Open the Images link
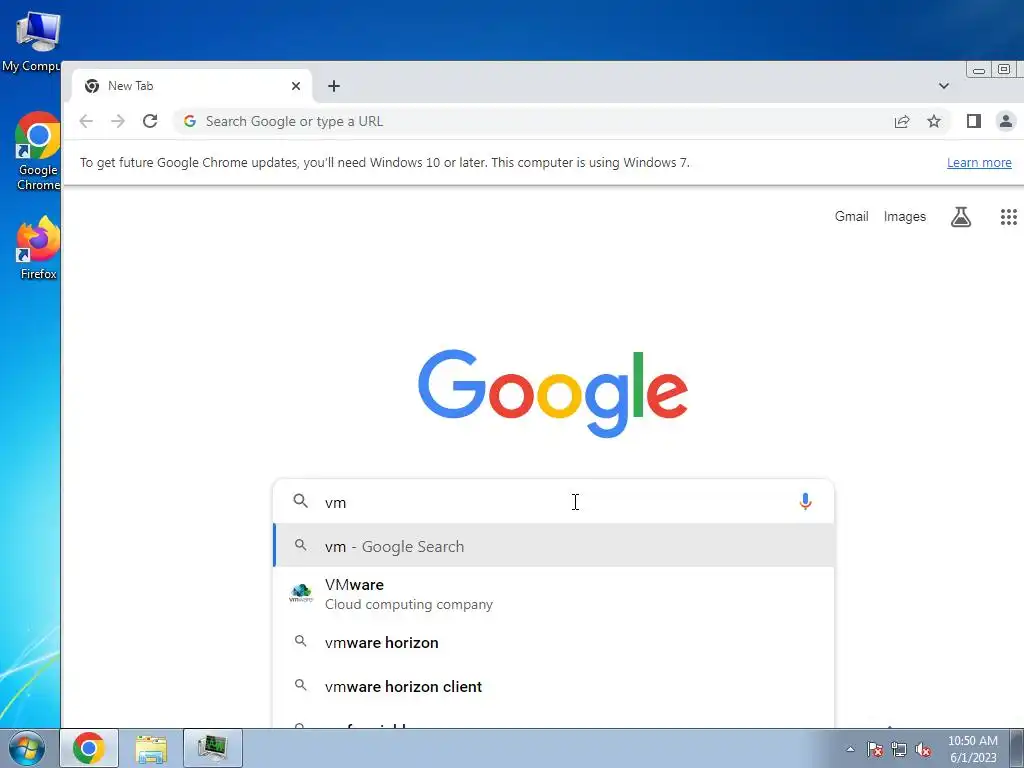Viewport: 1024px width, 768px height. [x=904, y=217]
